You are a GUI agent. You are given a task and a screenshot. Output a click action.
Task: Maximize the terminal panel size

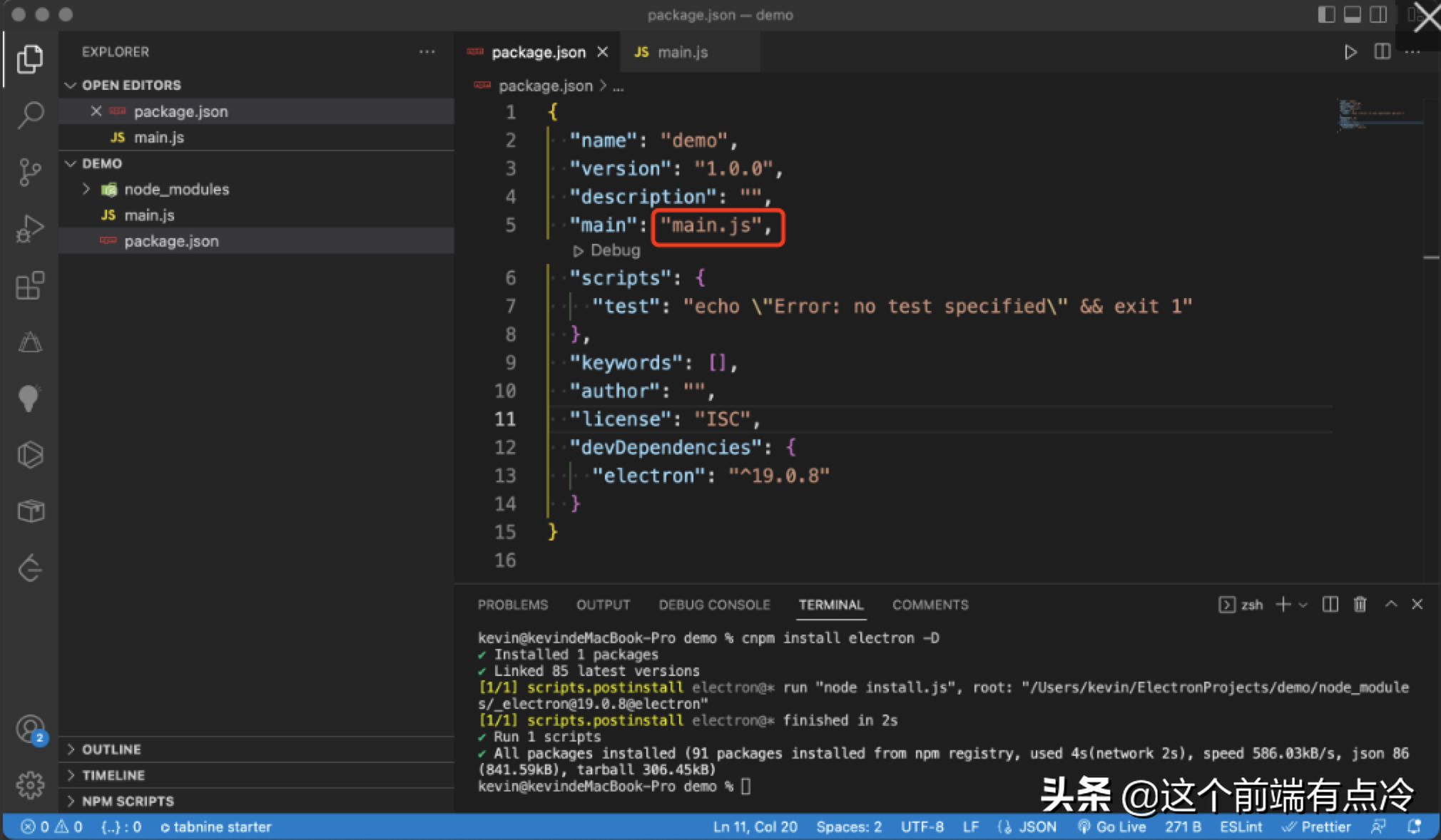click(1390, 604)
